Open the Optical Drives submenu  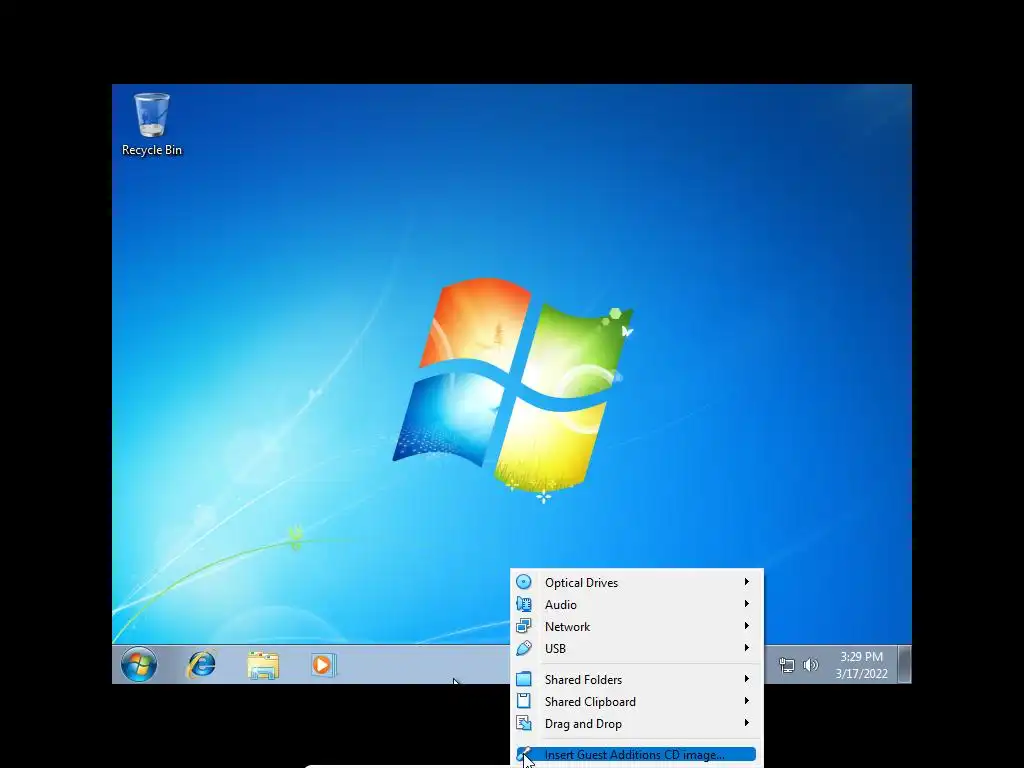(636, 582)
